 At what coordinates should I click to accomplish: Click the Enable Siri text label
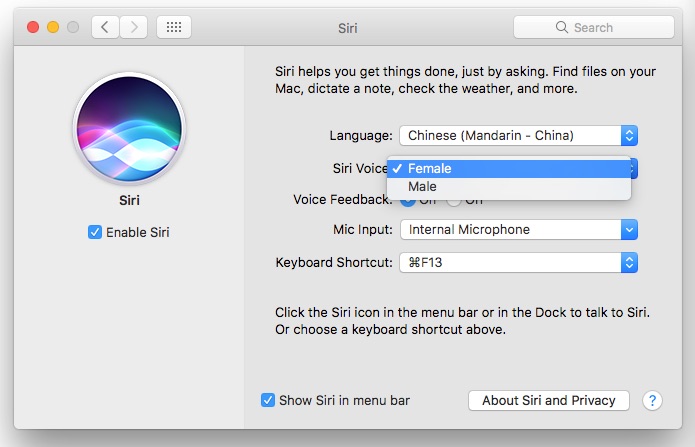[x=138, y=233]
